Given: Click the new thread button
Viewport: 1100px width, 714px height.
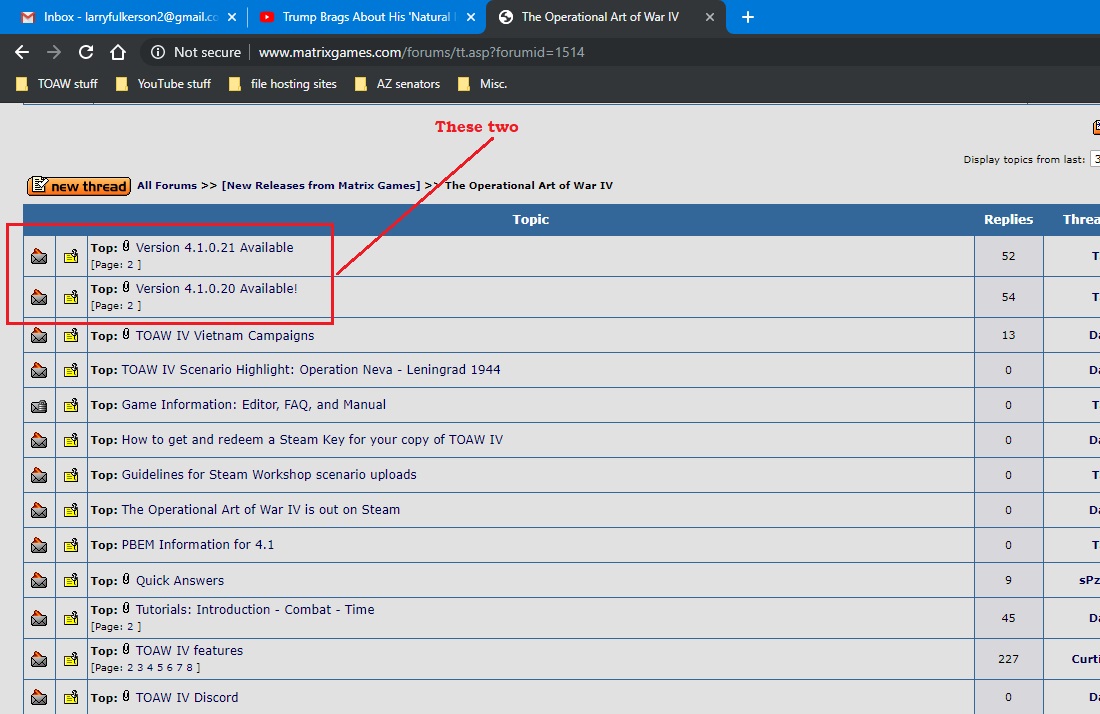Looking at the screenshot, I should [79, 186].
